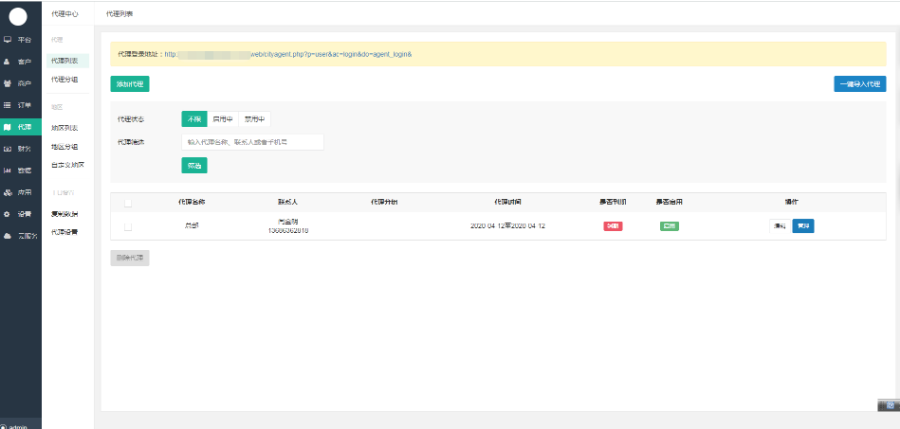Select the 启用中 status filter
900x429 pixels.
click(222, 119)
